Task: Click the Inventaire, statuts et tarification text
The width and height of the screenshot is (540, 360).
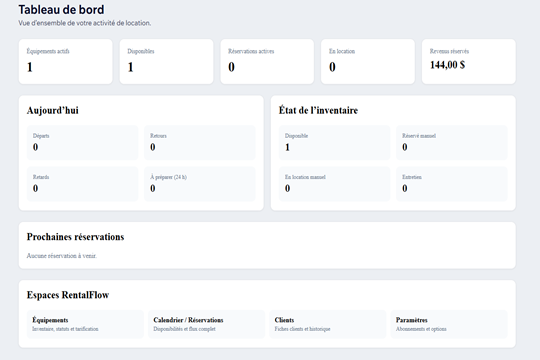Action: (x=65, y=329)
